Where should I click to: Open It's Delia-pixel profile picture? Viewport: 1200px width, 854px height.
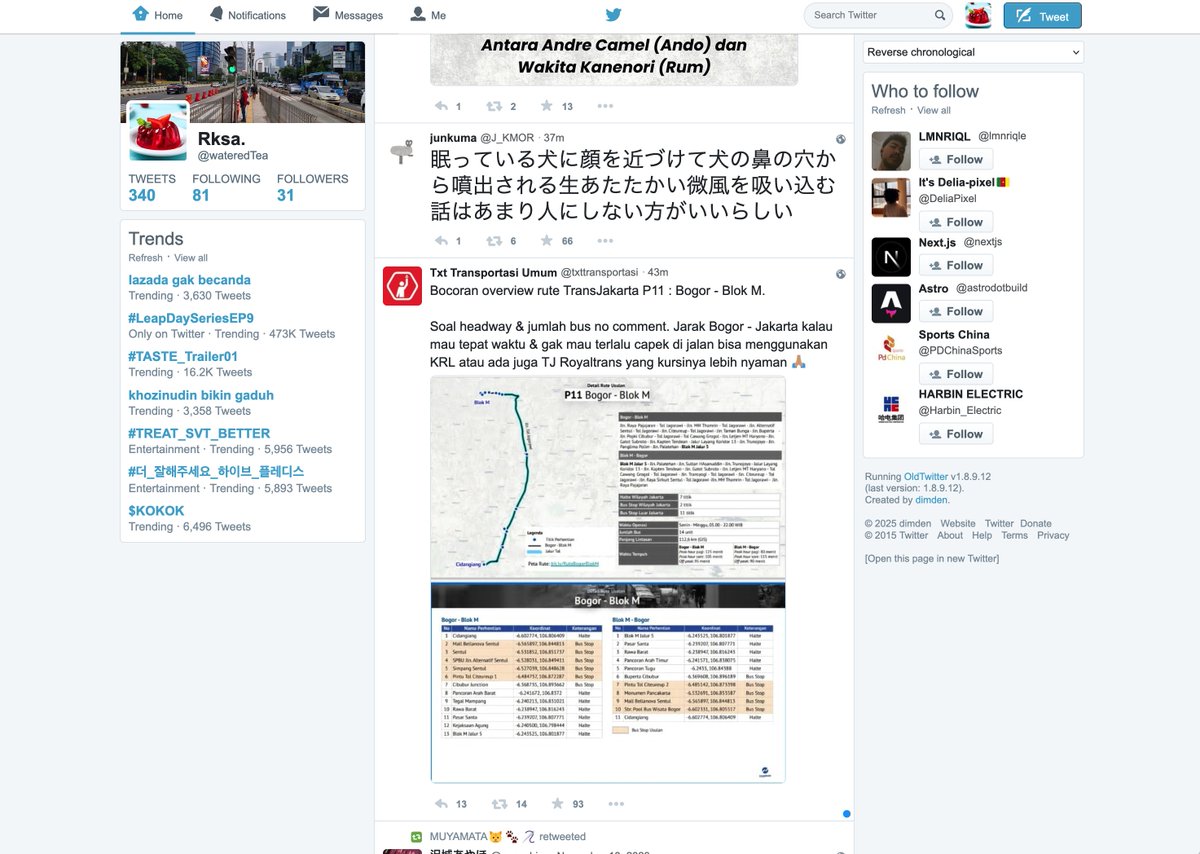point(891,198)
